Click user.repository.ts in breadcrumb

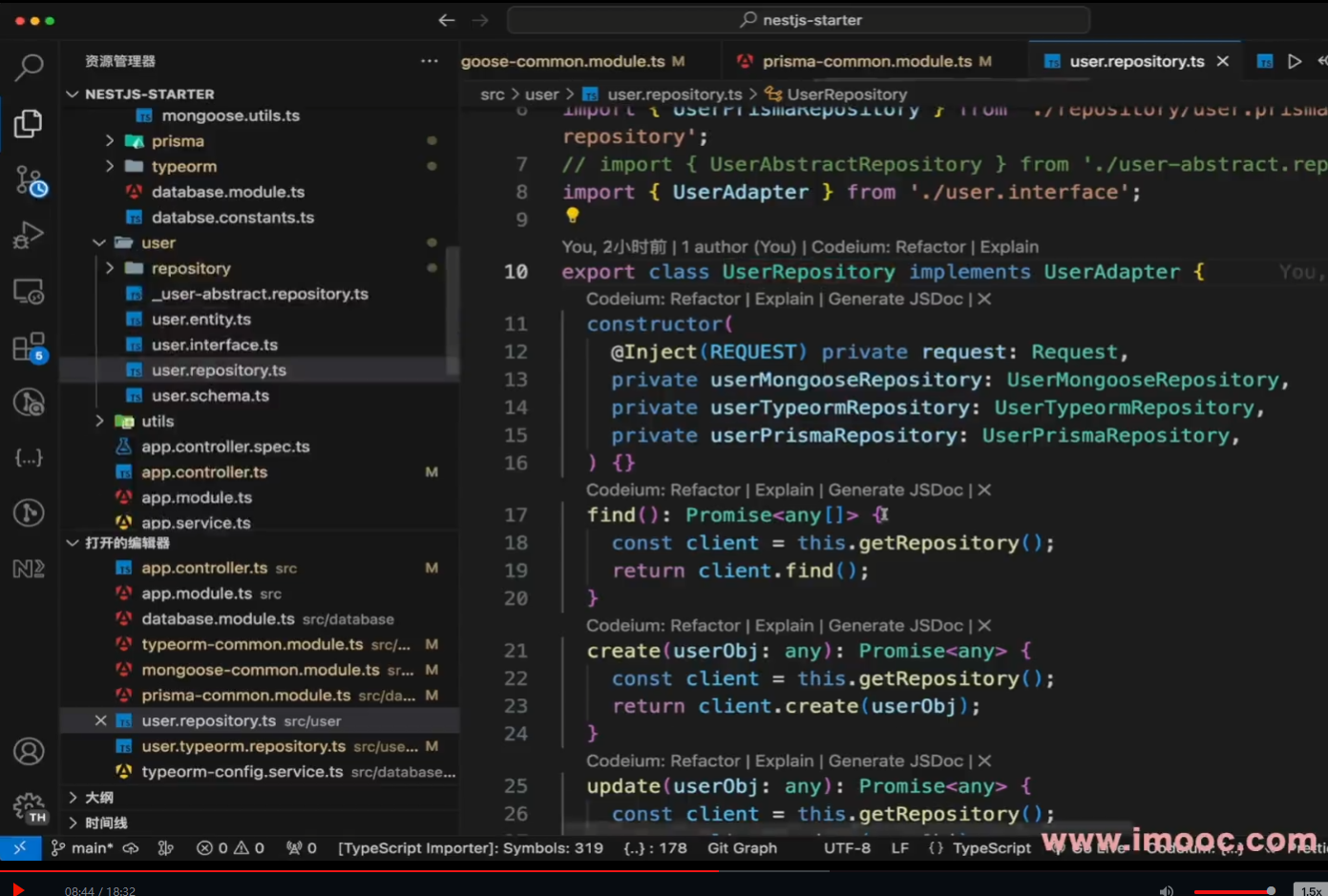pos(674,94)
